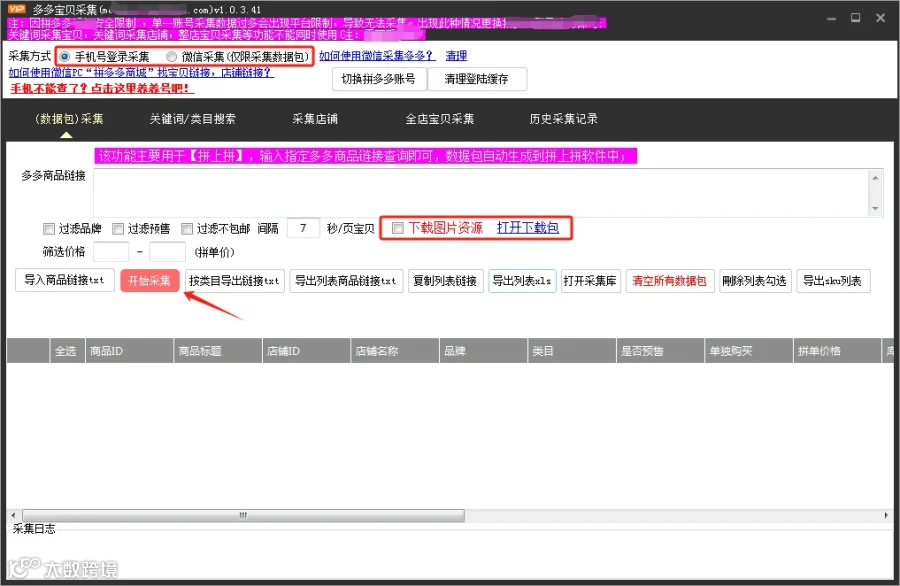The width and height of the screenshot is (900, 586).
Task: Open 如何使用微信采集多多 help link
Action: tap(377, 56)
